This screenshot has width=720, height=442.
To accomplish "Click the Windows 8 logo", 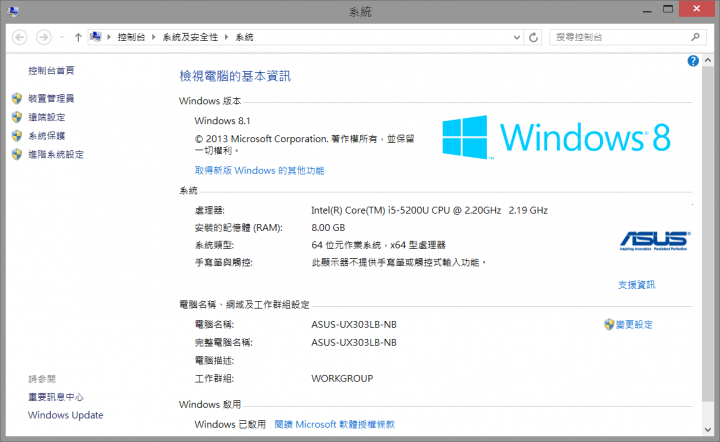I will (556, 137).
